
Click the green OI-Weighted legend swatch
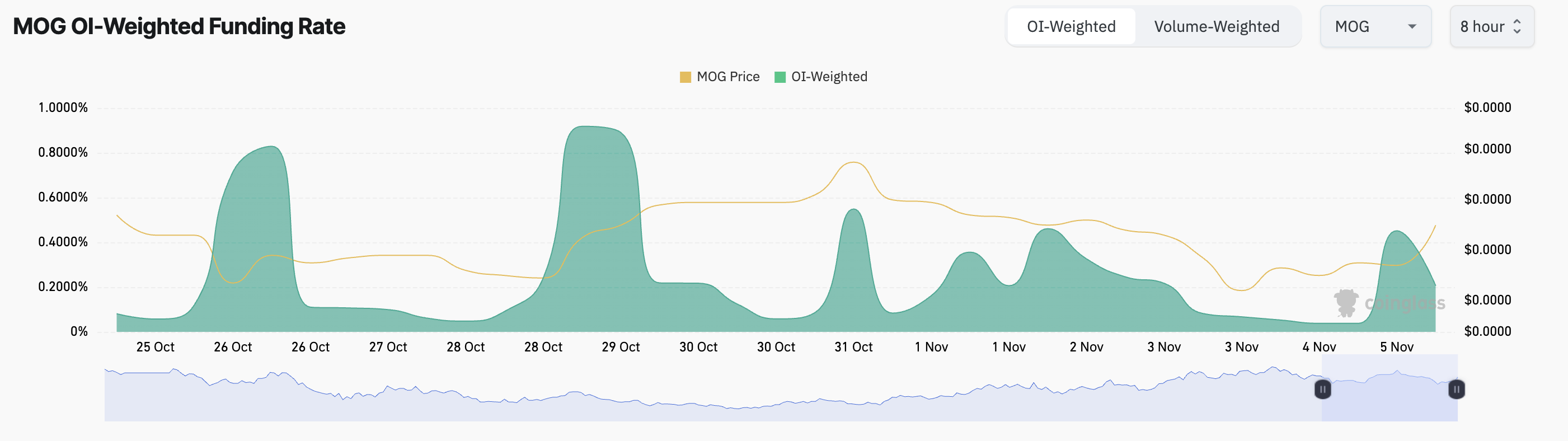[780, 77]
